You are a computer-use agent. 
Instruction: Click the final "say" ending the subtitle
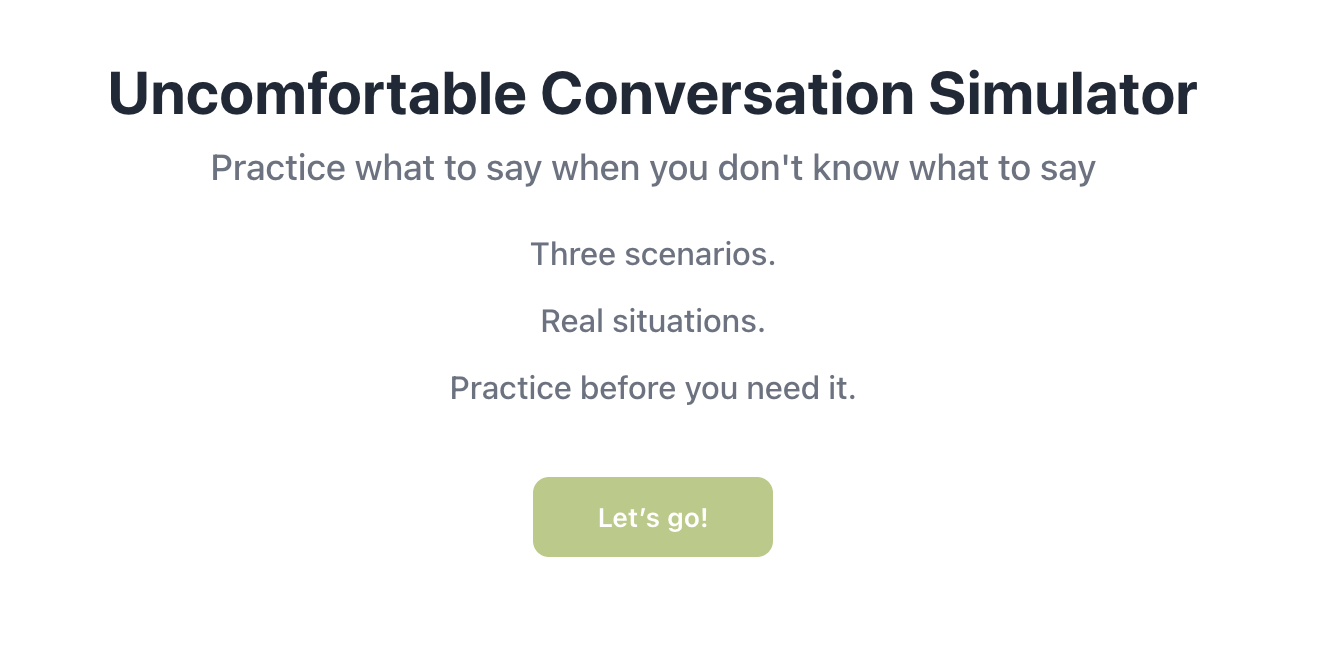pos(1068,169)
